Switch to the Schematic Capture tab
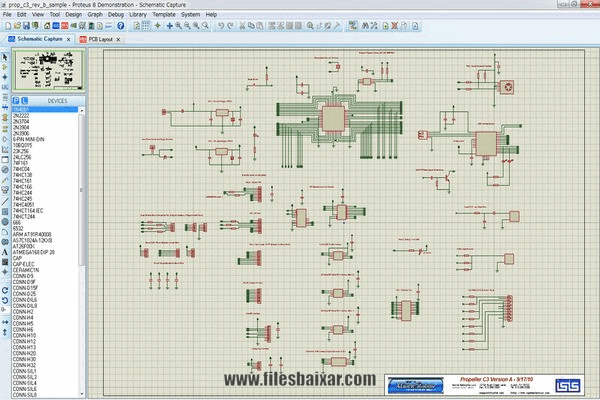The image size is (600, 400). [40, 39]
